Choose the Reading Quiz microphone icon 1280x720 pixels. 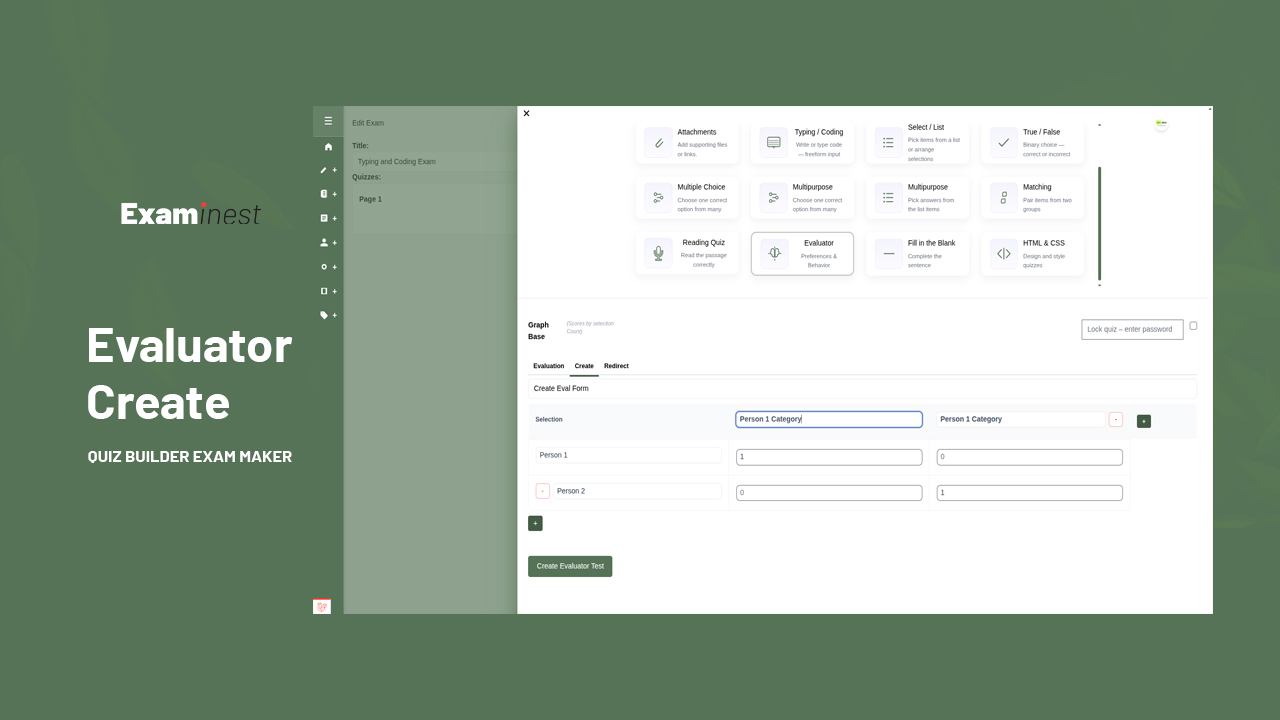tap(658, 253)
